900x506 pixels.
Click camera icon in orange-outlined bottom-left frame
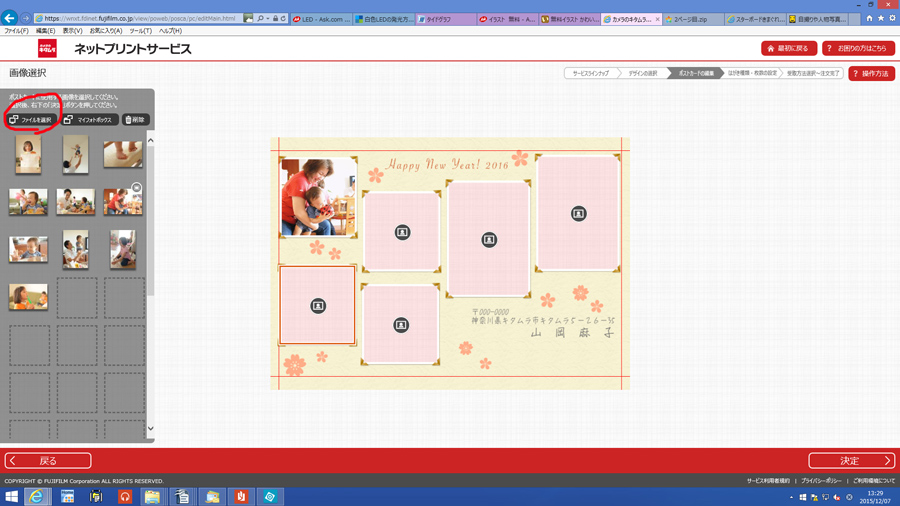(318, 306)
